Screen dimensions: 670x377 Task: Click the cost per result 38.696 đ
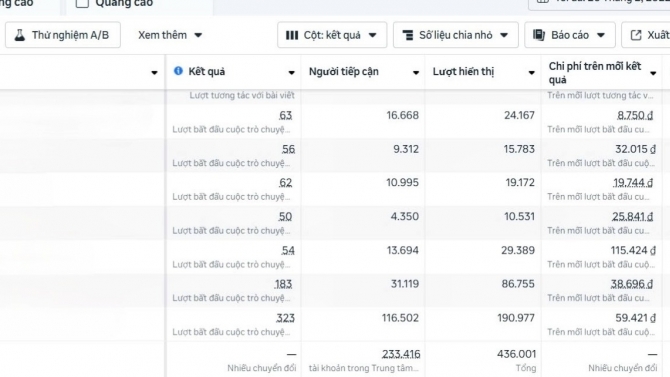coord(632,284)
